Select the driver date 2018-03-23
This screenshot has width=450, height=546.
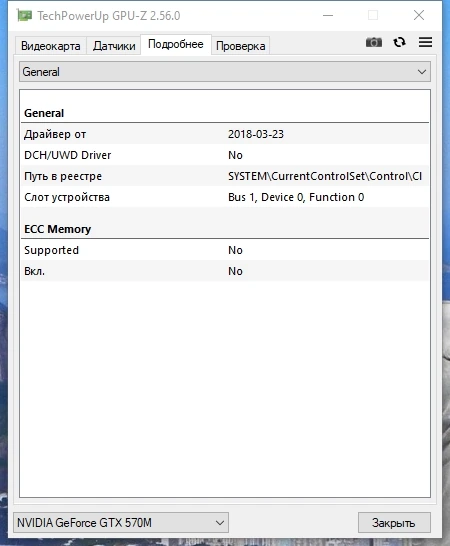256,134
